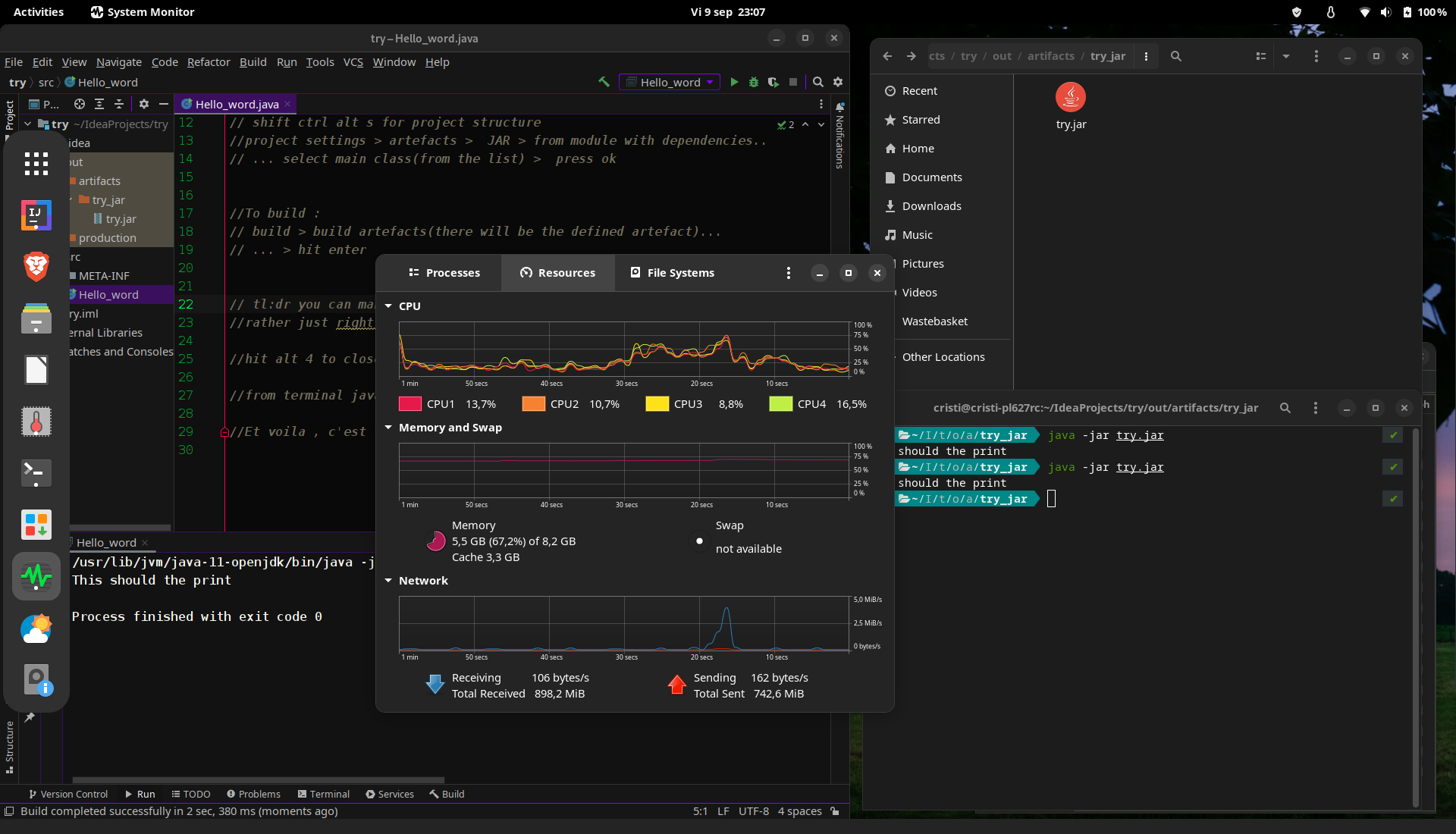Click the 4 spaces indent setting

[x=799, y=811]
